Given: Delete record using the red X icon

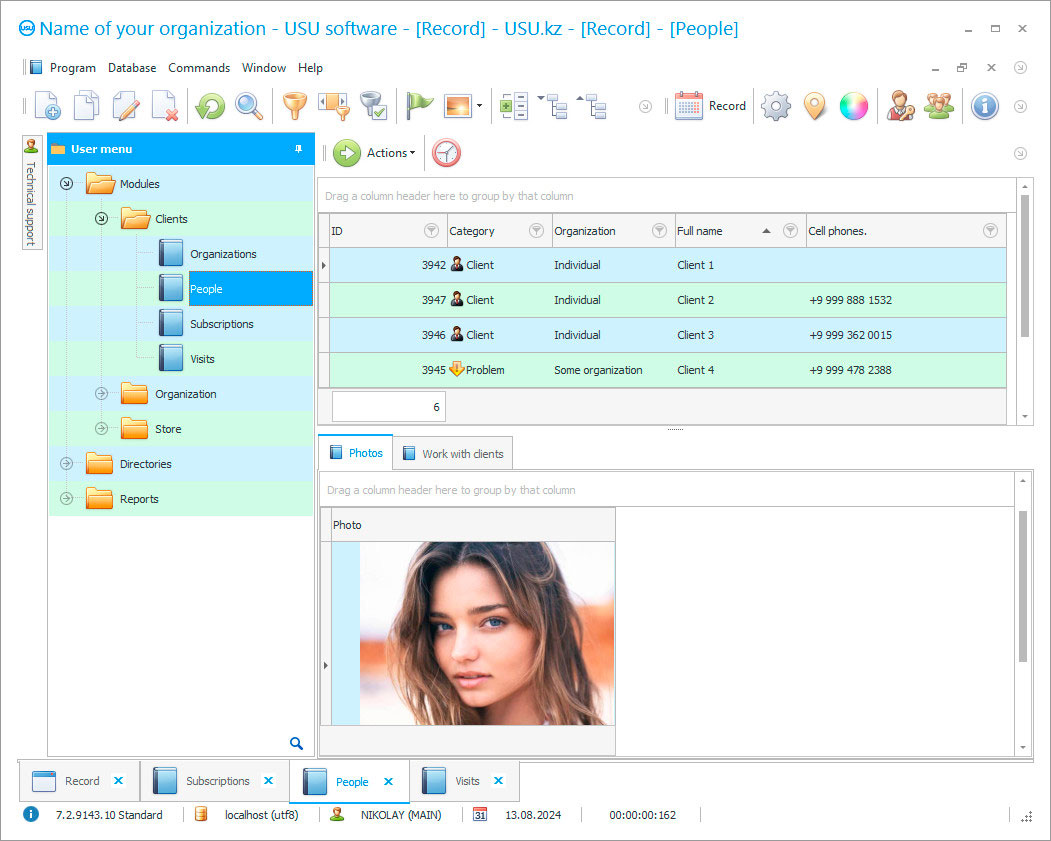Looking at the screenshot, I should coord(163,105).
